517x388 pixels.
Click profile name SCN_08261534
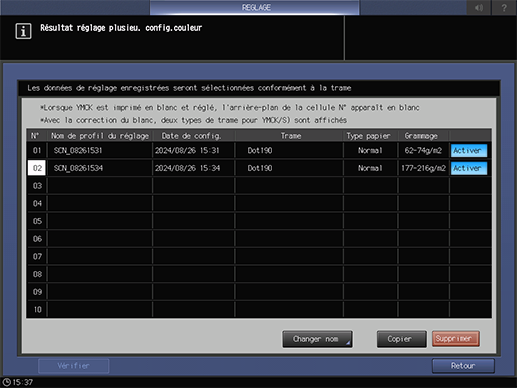point(78,168)
